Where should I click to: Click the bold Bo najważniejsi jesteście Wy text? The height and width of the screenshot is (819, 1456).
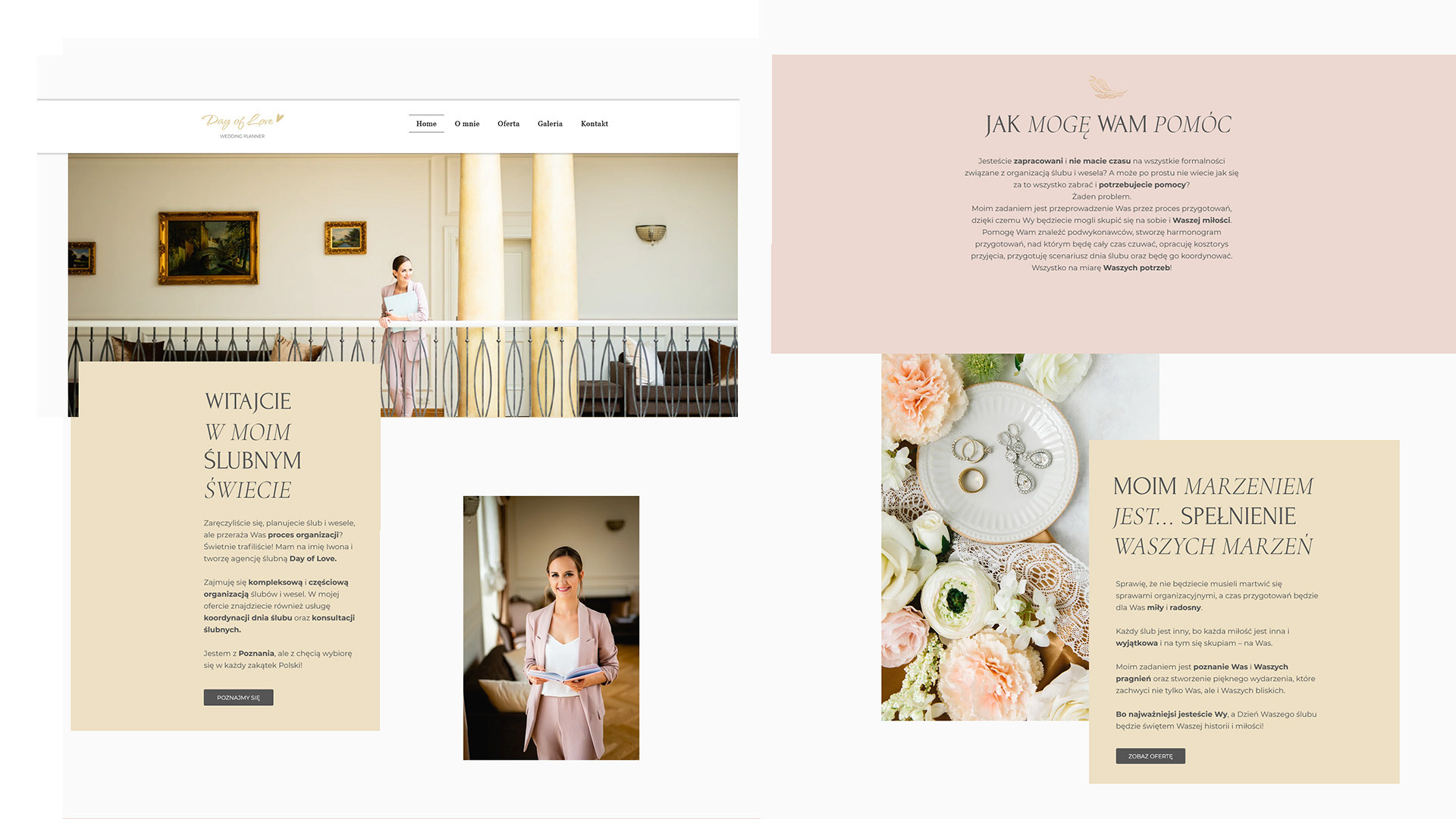coord(1171,714)
